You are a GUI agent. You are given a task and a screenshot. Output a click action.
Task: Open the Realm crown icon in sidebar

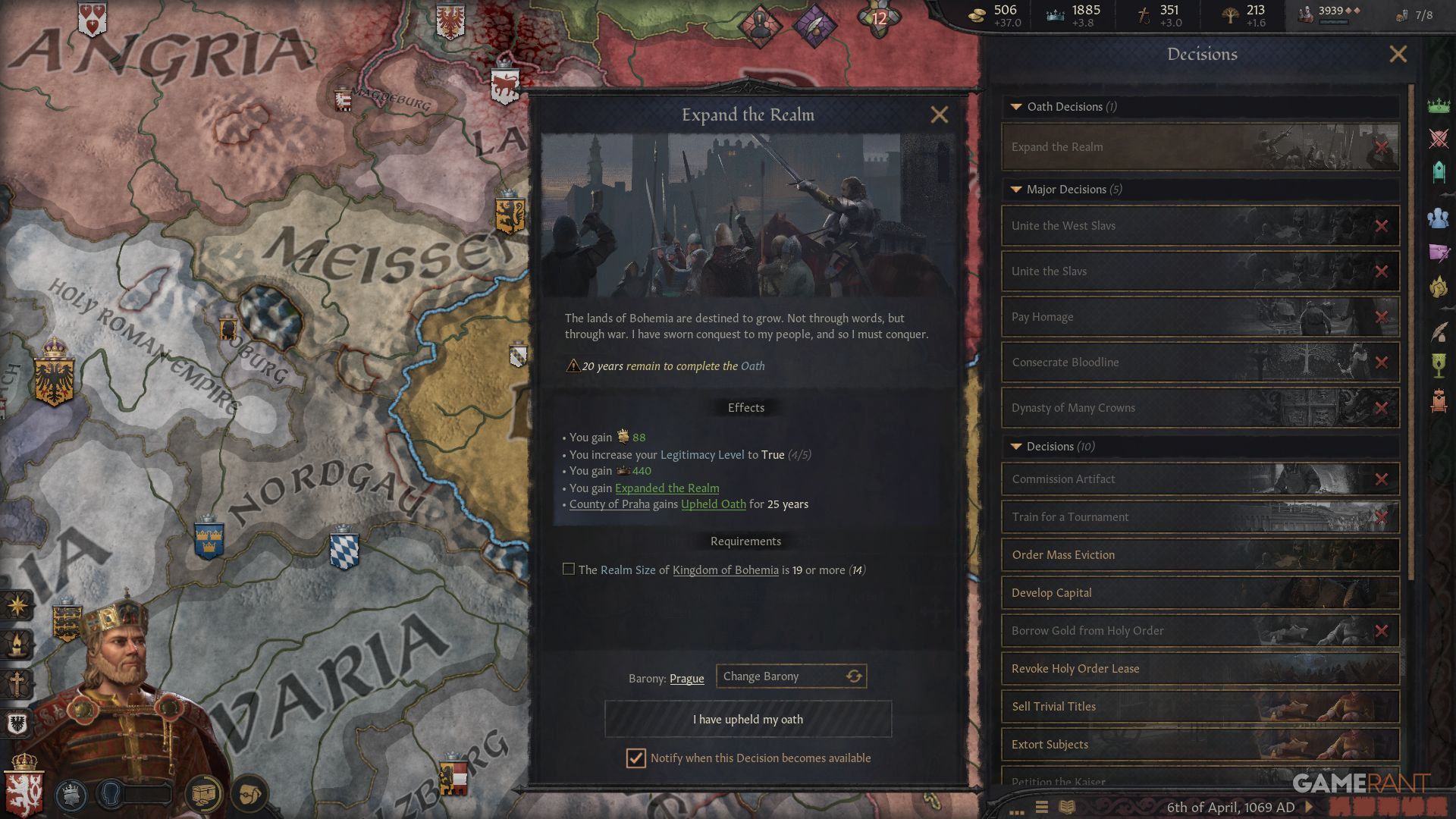[1439, 105]
